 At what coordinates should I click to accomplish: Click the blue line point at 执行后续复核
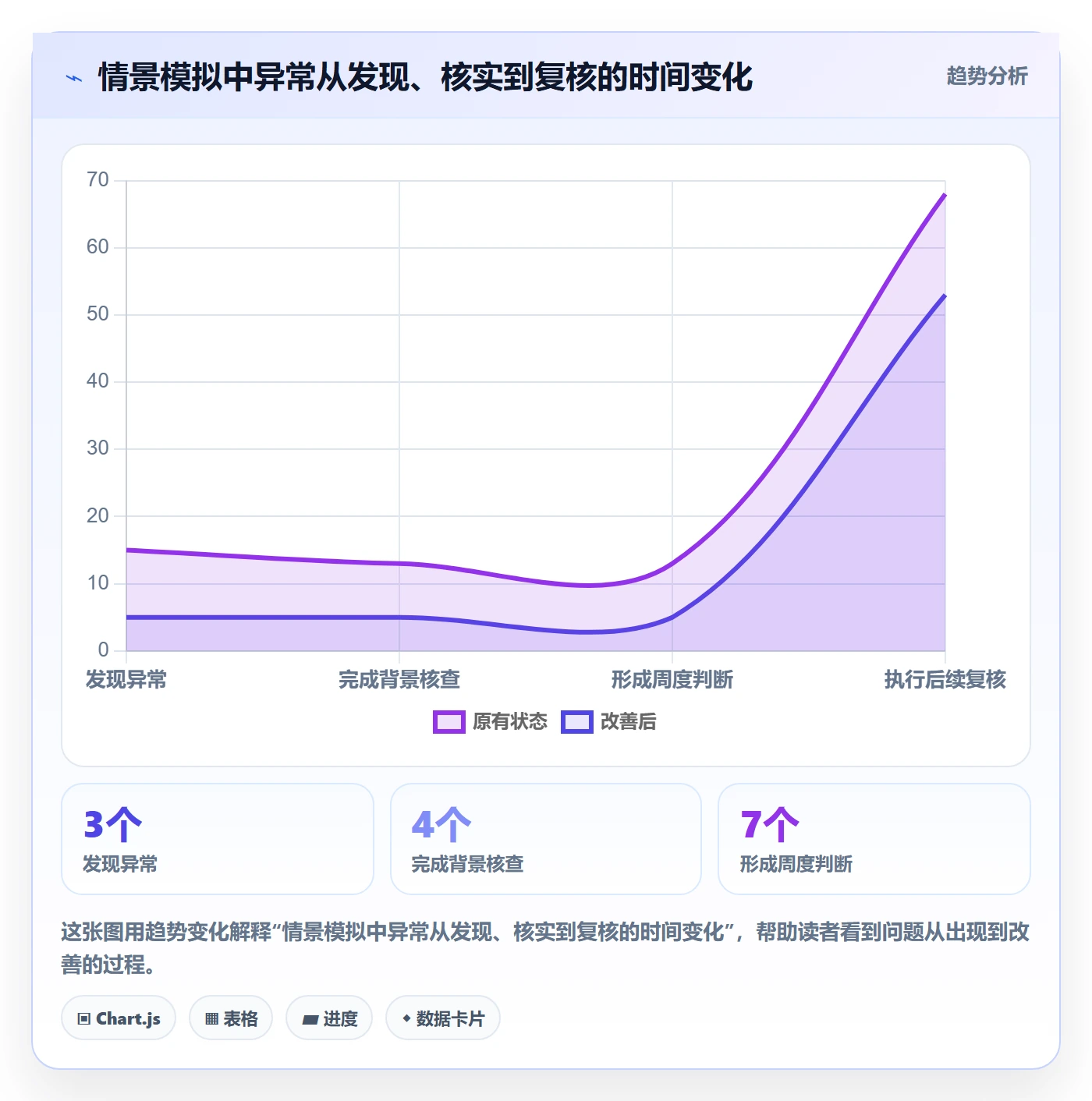point(945,296)
